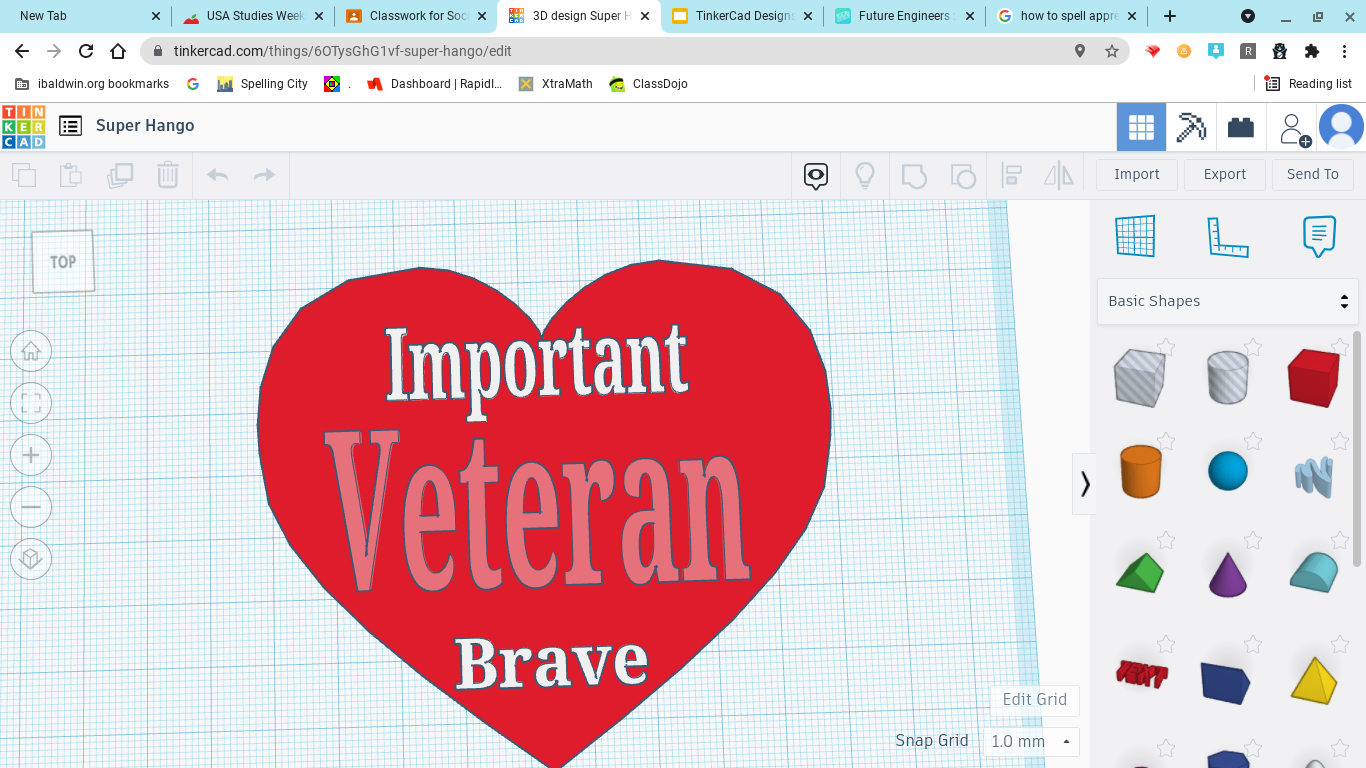Click the Group shapes icon
This screenshot has height=768, width=1366.
pyautogui.click(x=914, y=176)
